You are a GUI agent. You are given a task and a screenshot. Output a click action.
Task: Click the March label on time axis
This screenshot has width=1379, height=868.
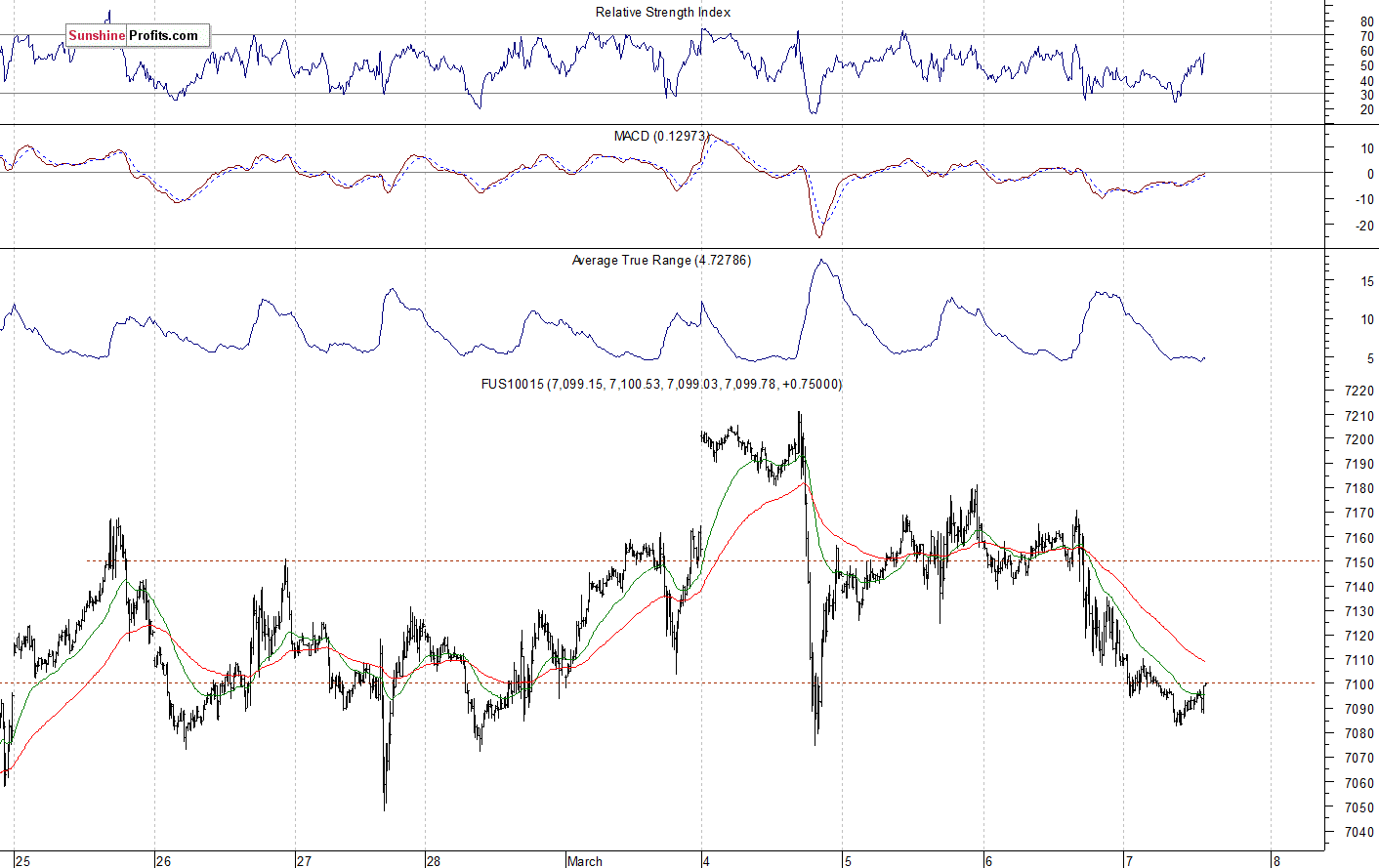(x=585, y=860)
